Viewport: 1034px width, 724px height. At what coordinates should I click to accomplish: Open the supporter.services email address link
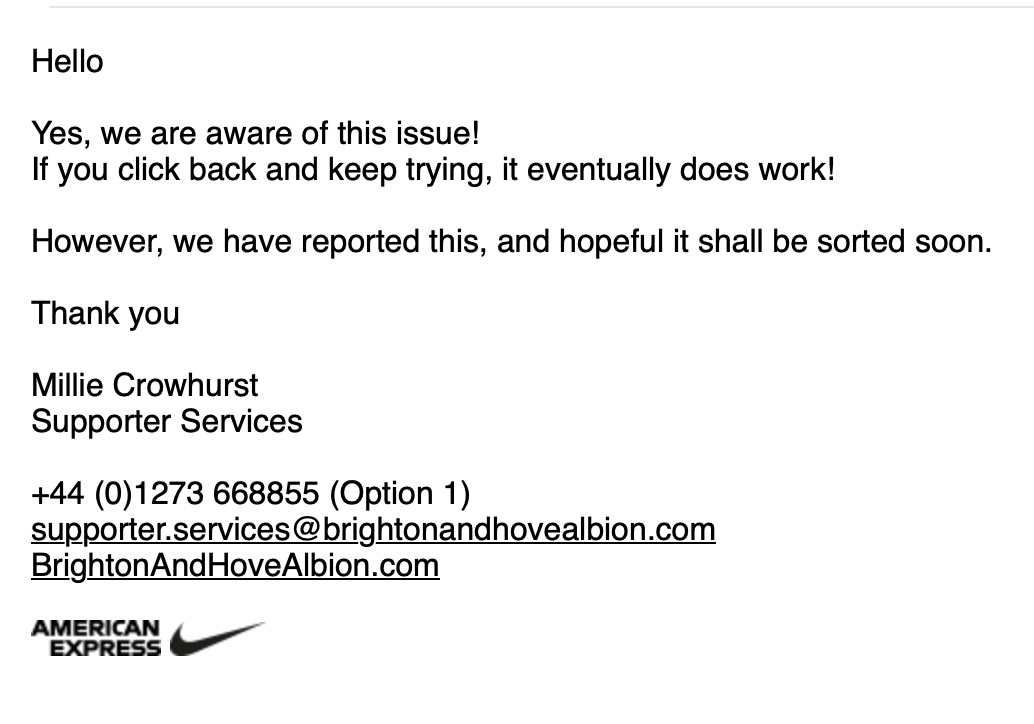373,530
